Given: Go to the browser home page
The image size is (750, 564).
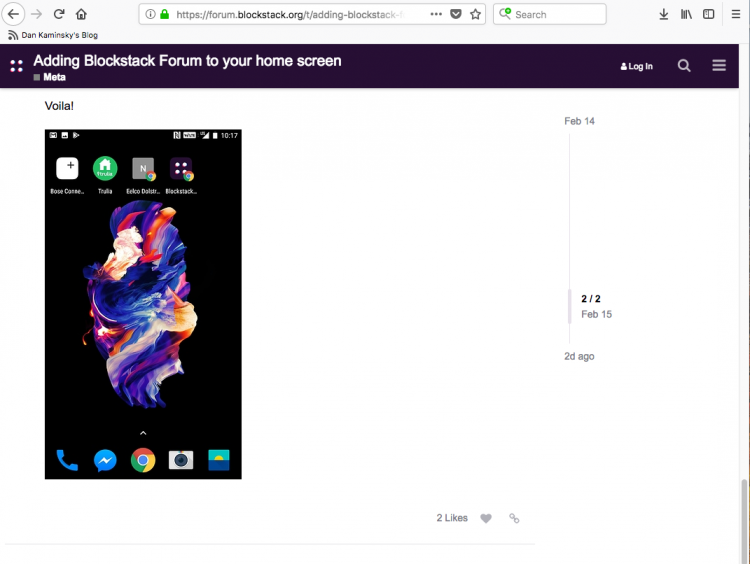Looking at the screenshot, I should click(81, 14).
